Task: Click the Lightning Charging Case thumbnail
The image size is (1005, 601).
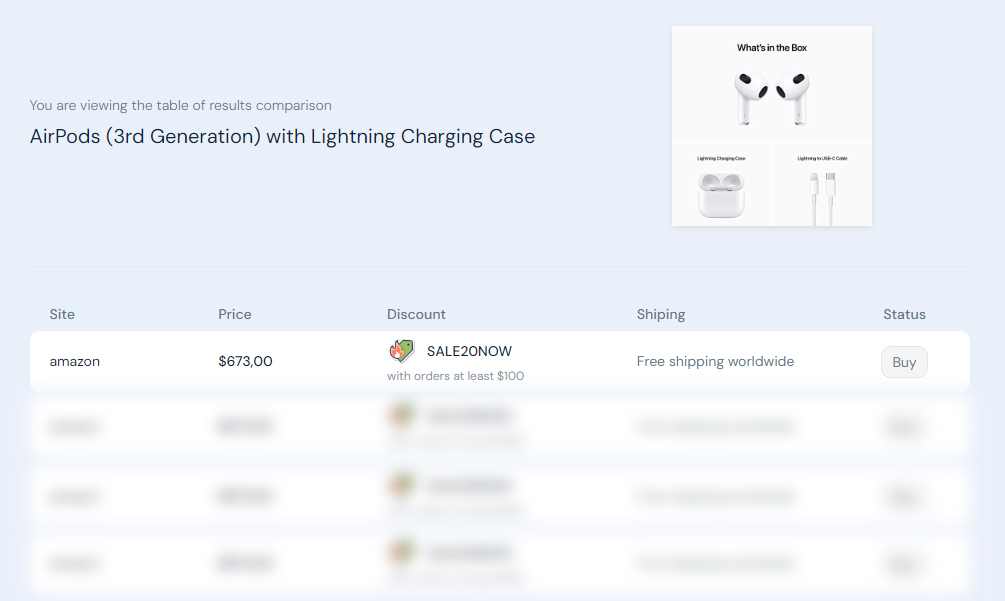Action: click(x=721, y=190)
